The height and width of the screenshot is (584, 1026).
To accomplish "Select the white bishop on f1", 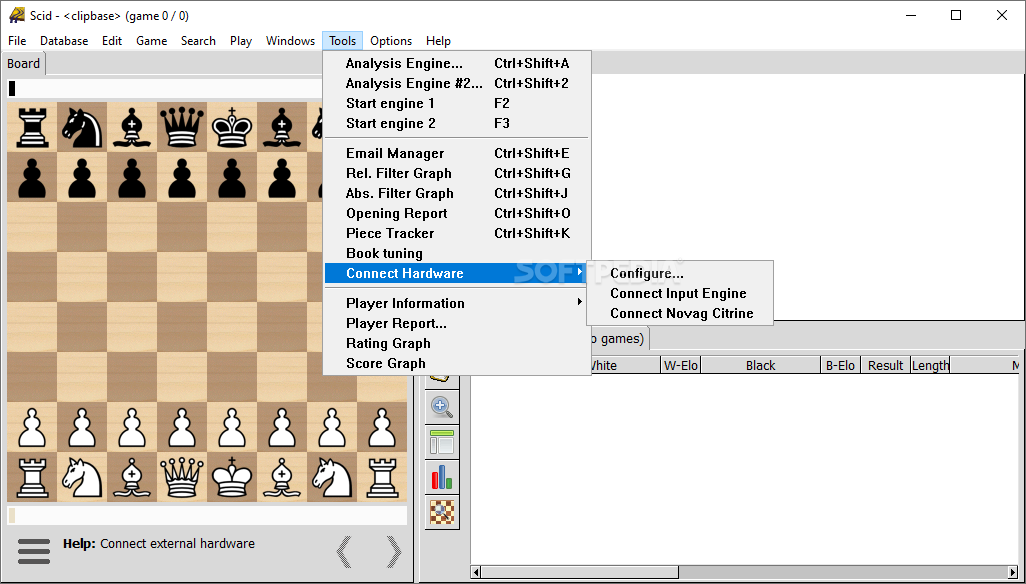I will click(x=282, y=477).
